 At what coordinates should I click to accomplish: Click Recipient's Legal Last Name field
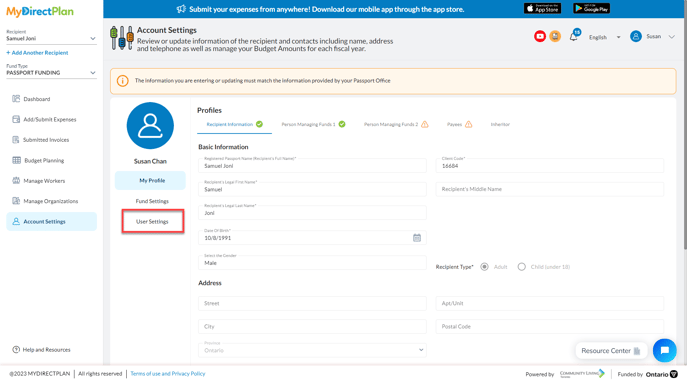point(312,213)
